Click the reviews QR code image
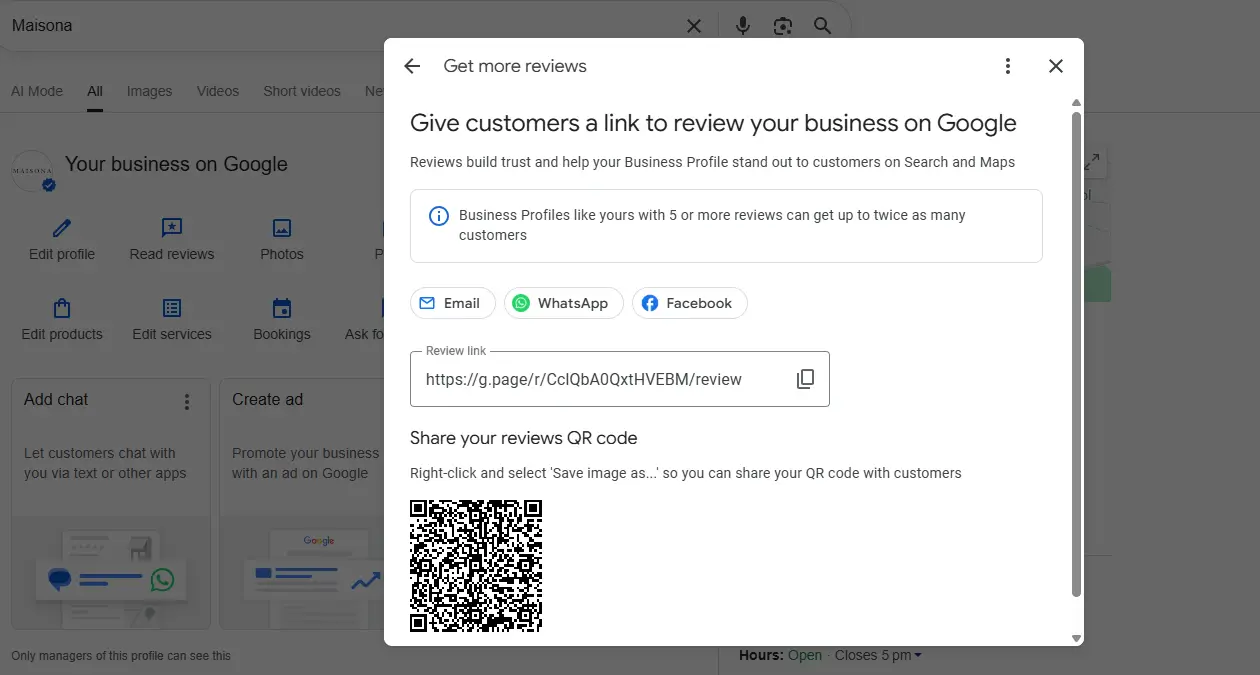The height and width of the screenshot is (675, 1260). (x=476, y=566)
